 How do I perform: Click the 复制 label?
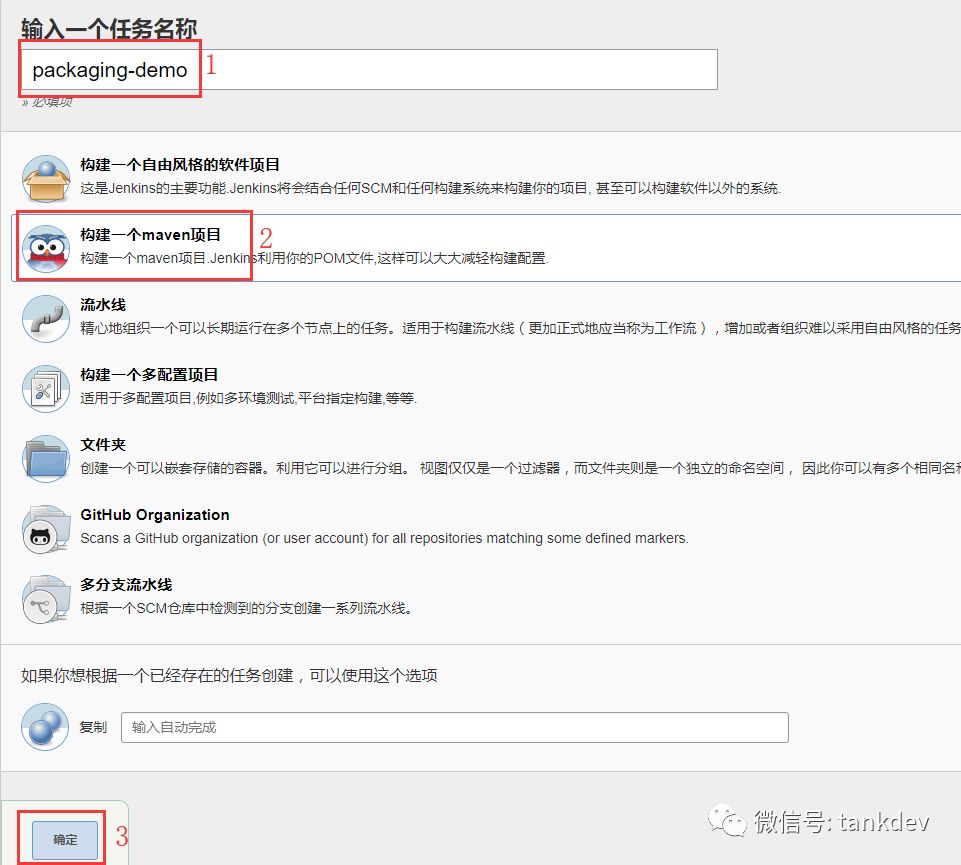click(x=93, y=727)
